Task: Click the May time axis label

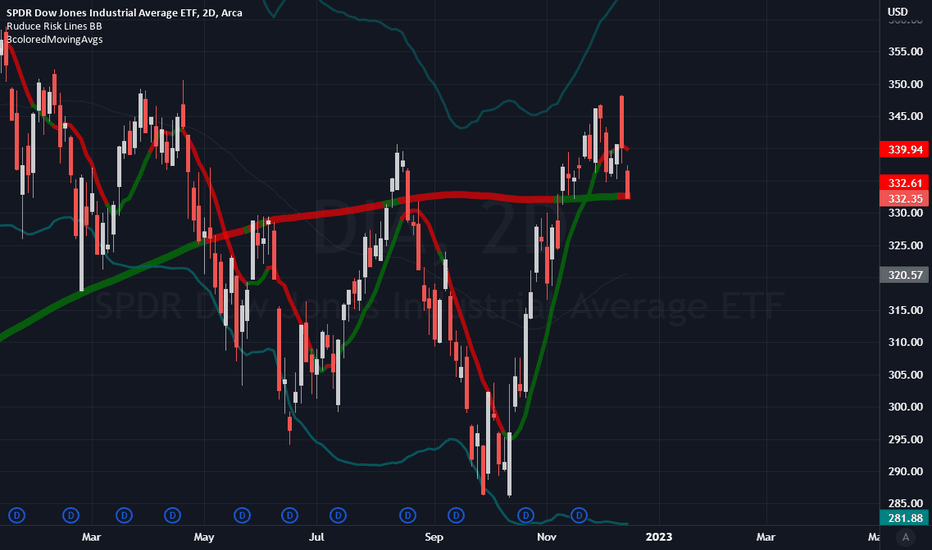Action: pos(204,537)
